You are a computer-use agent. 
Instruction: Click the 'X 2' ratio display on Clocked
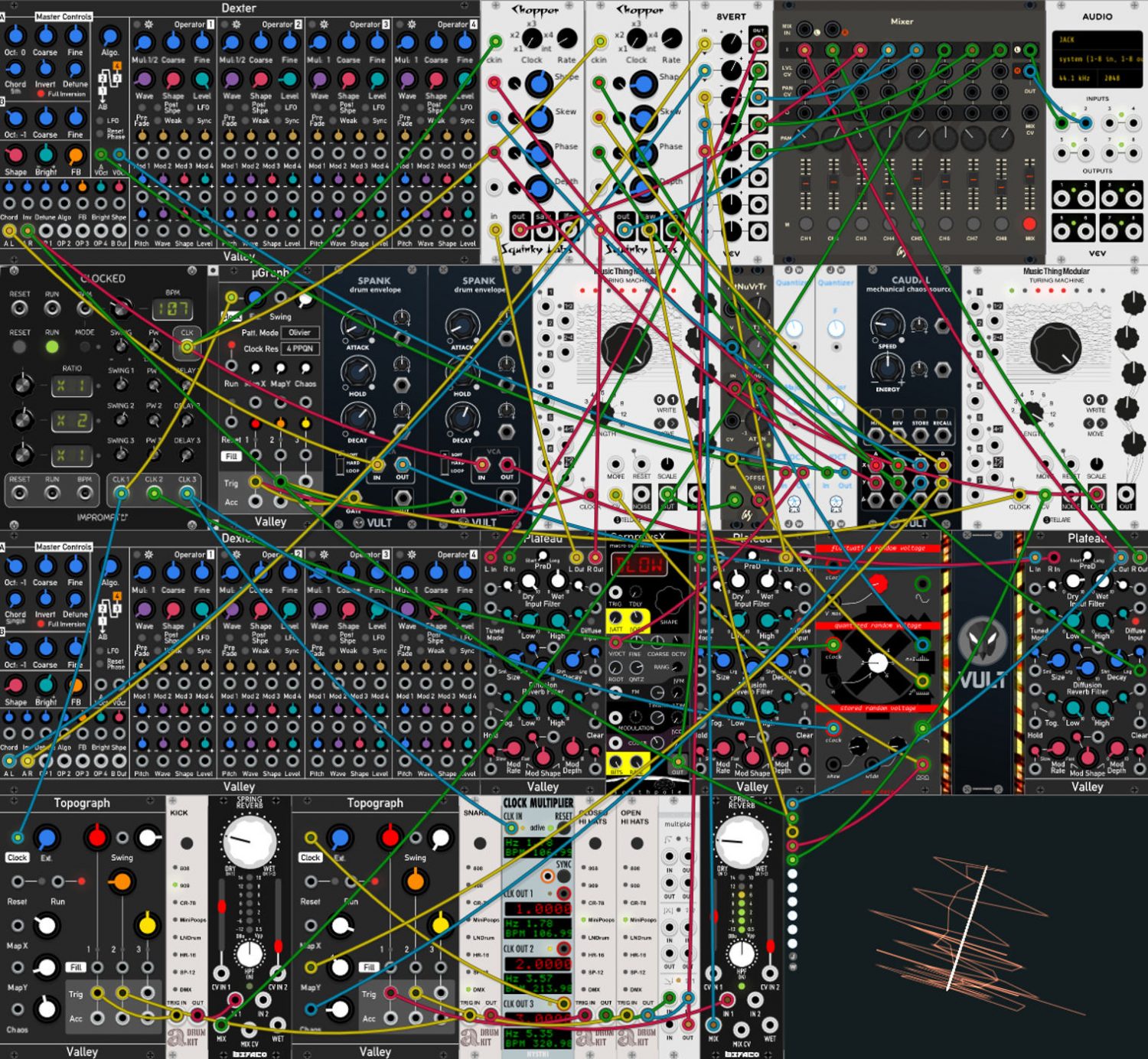coord(72,421)
